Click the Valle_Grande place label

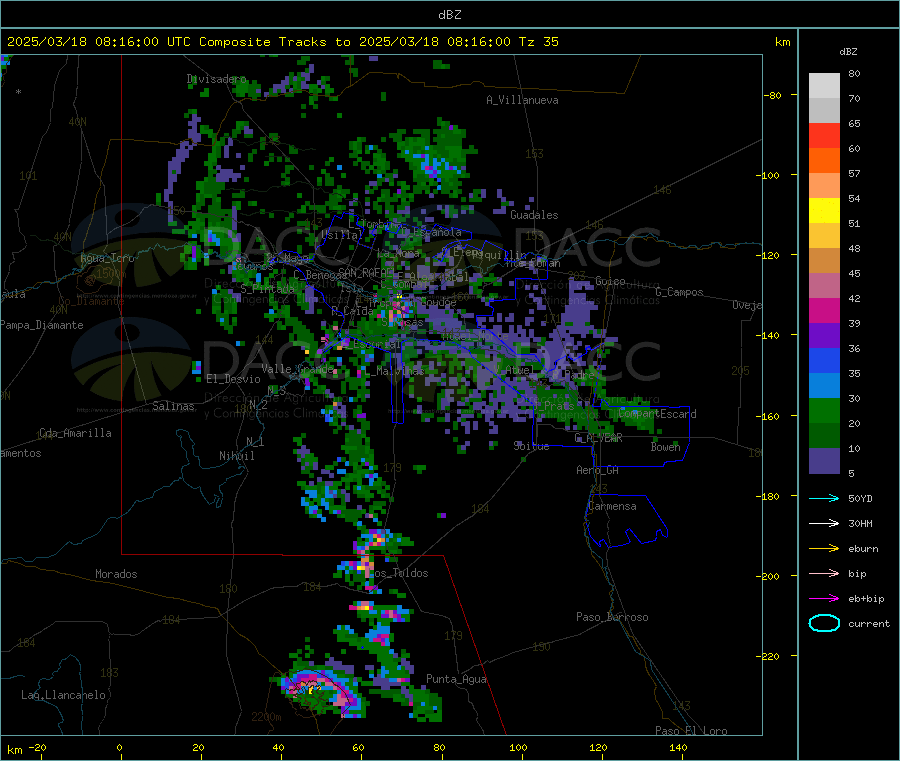tap(297, 368)
